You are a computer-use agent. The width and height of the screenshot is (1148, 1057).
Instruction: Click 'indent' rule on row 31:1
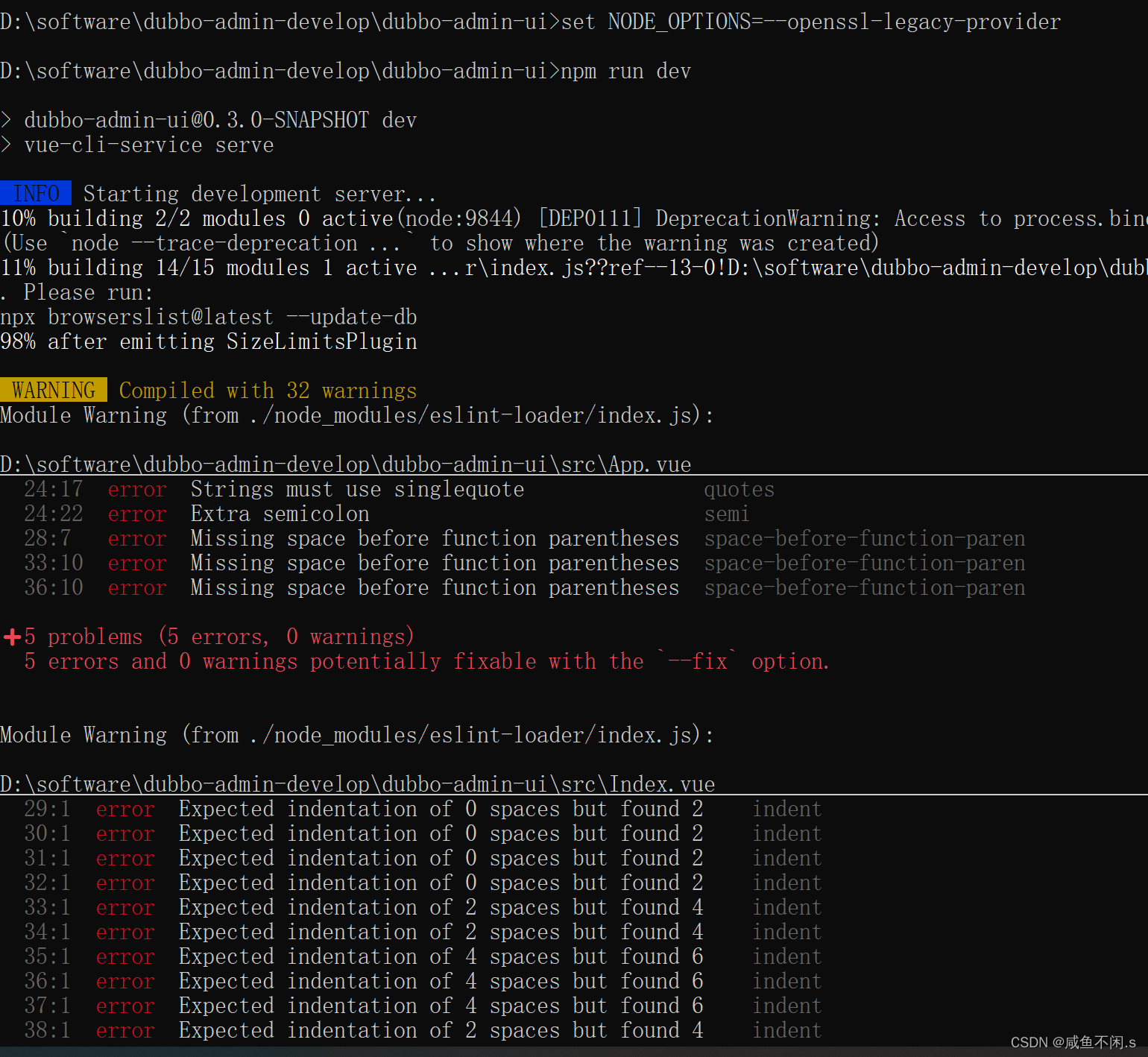(787, 858)
